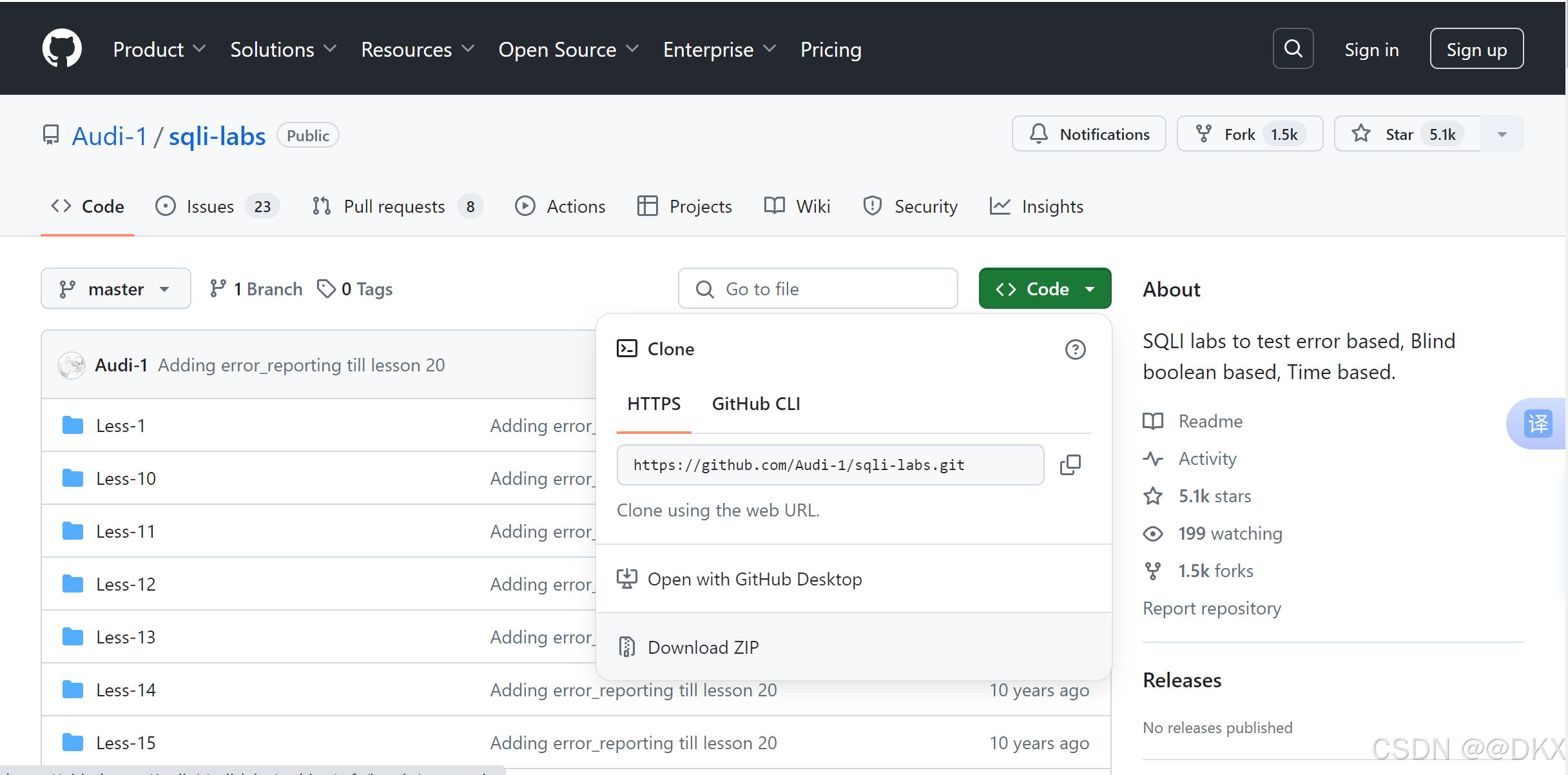Open the Less-15 folder name
Image resolution: width=1568 pixels, height=775 pixels.
[x=126, y=743]
